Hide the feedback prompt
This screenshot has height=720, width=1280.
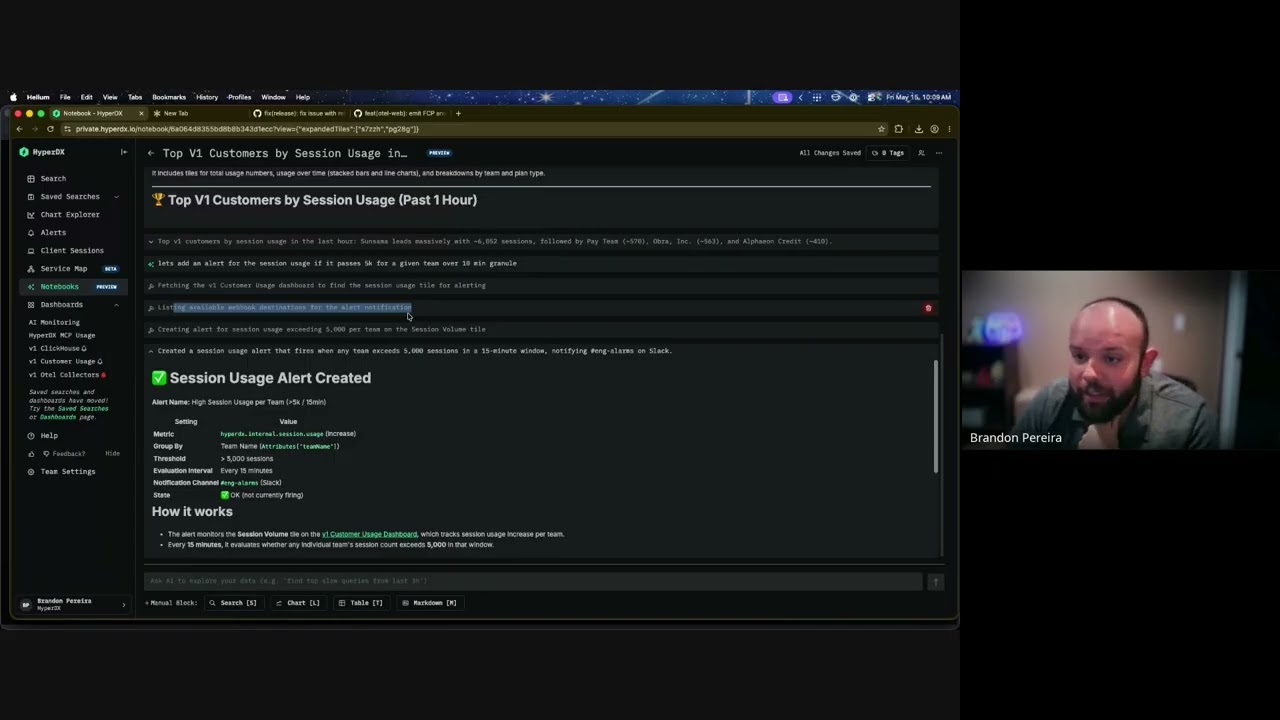[x=112, y=454]
